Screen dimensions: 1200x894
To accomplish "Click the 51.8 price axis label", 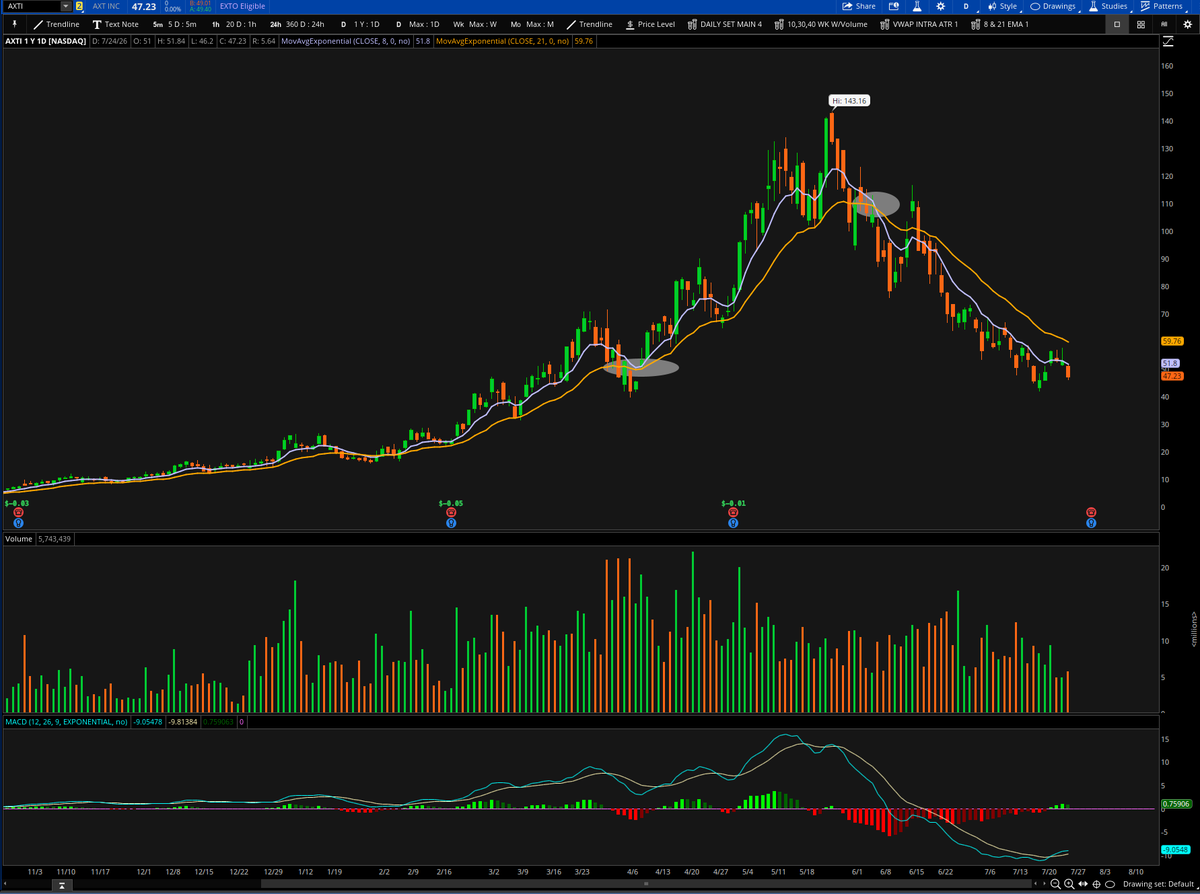I will (1170, 362).
